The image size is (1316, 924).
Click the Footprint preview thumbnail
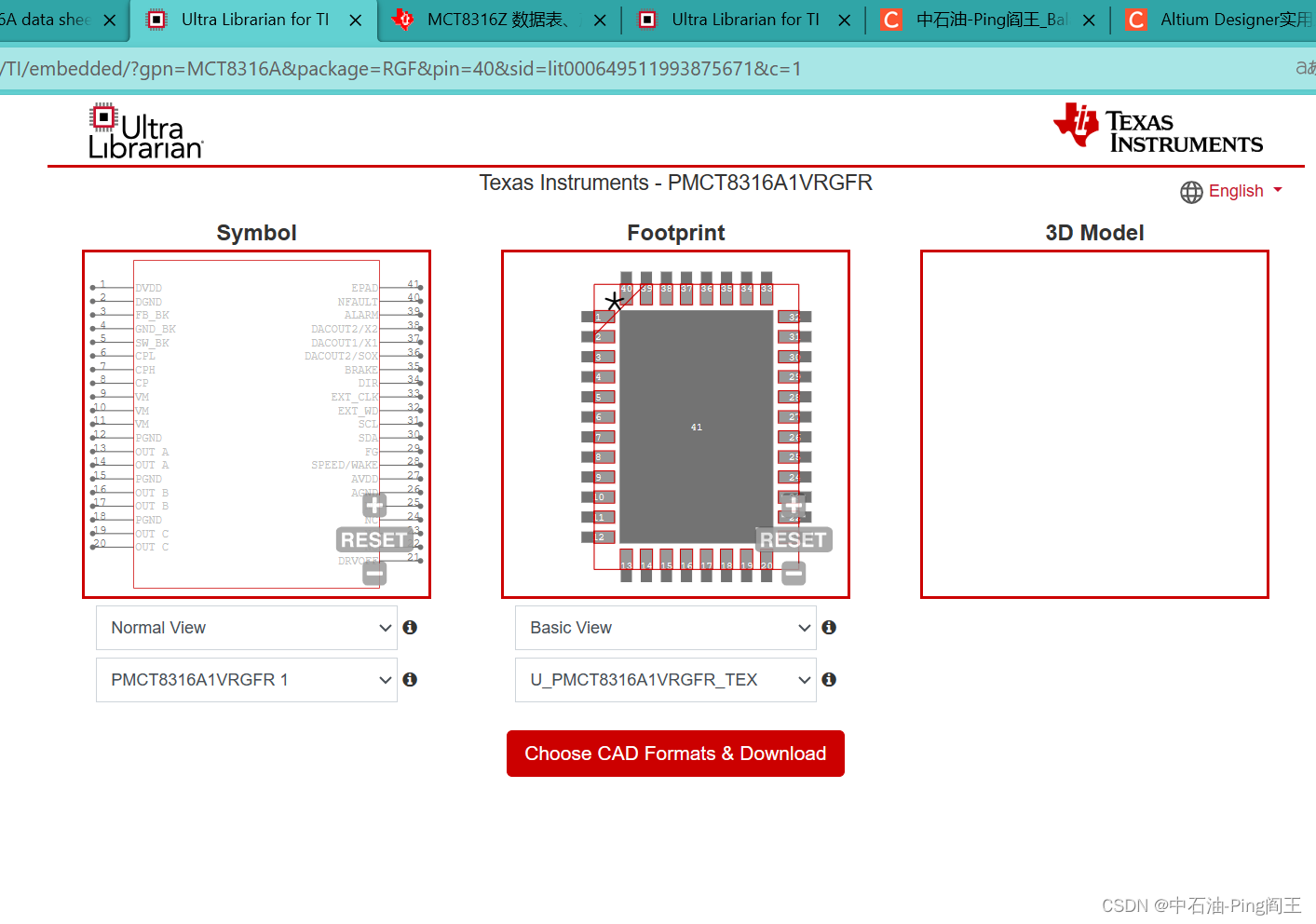pyautogui.click(x=675, y=424)
